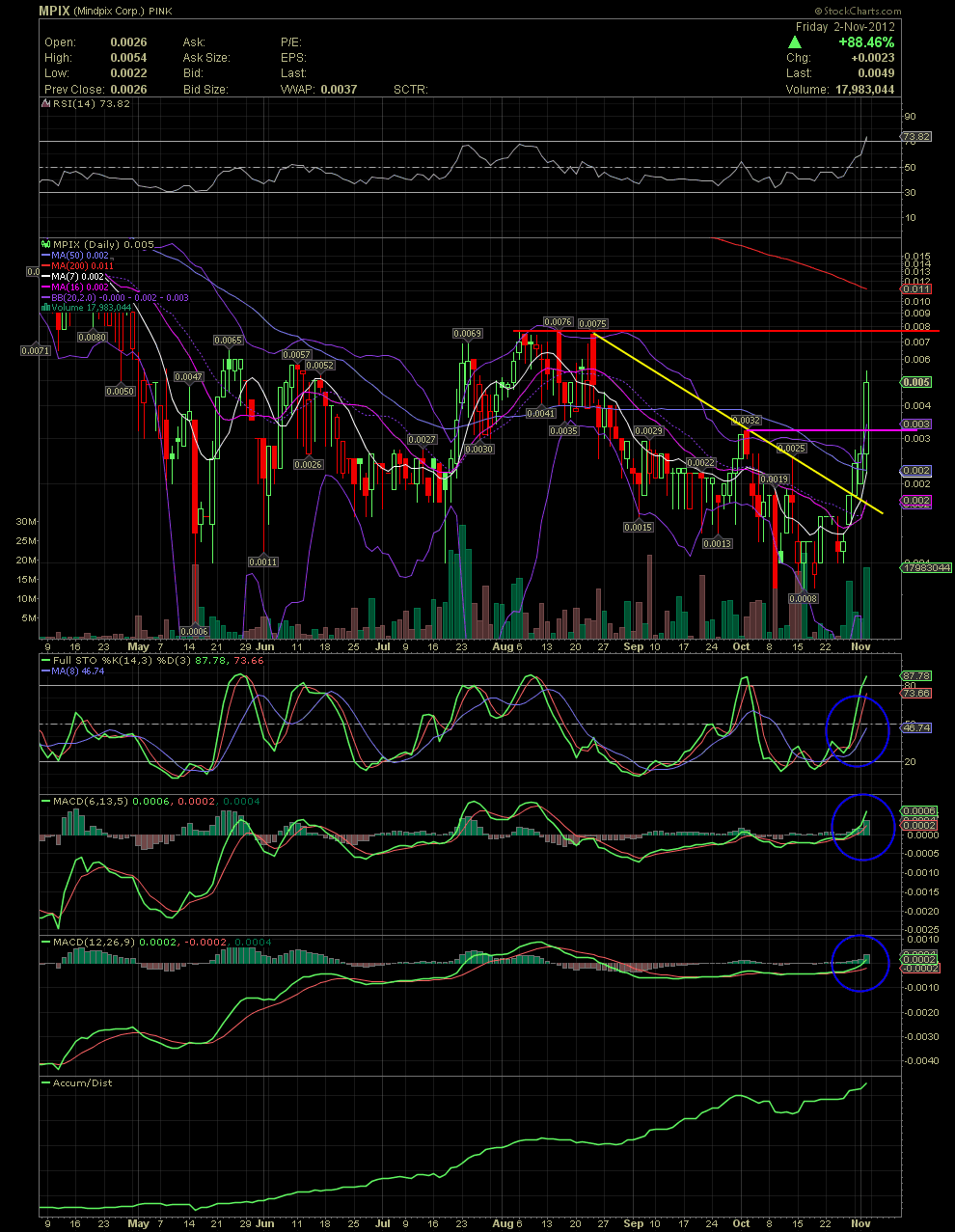Click the Open price value 0.0026
The height and width of the screenshot is (1232, 955).
(128, 42)
